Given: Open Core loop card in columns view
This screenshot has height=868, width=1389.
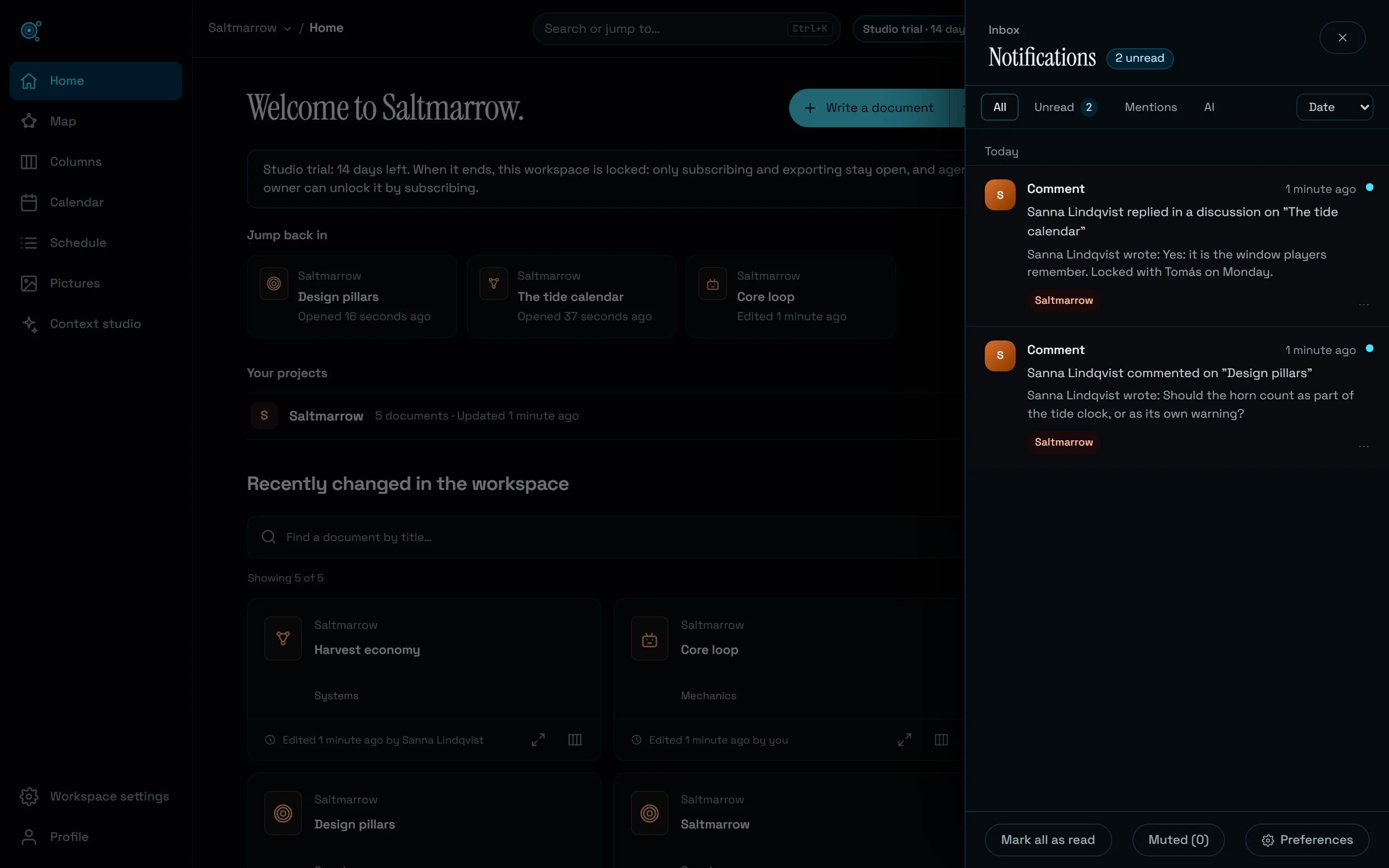Looking at the screenshot, I should 941,740.
